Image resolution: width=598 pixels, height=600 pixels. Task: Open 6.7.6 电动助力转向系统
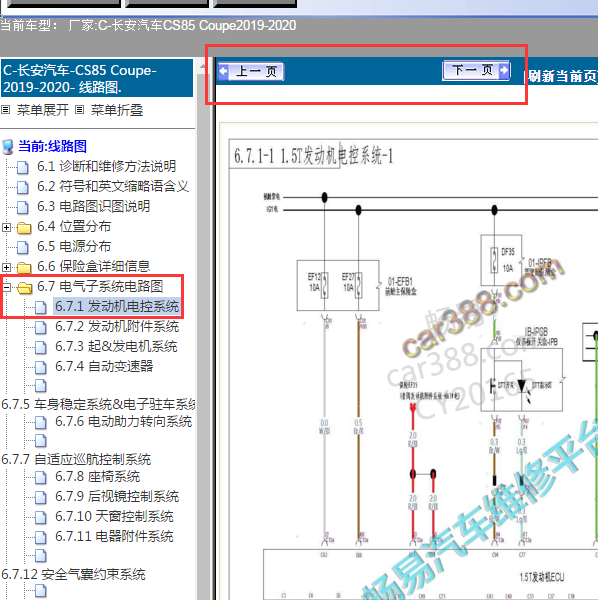click(123, 421)
